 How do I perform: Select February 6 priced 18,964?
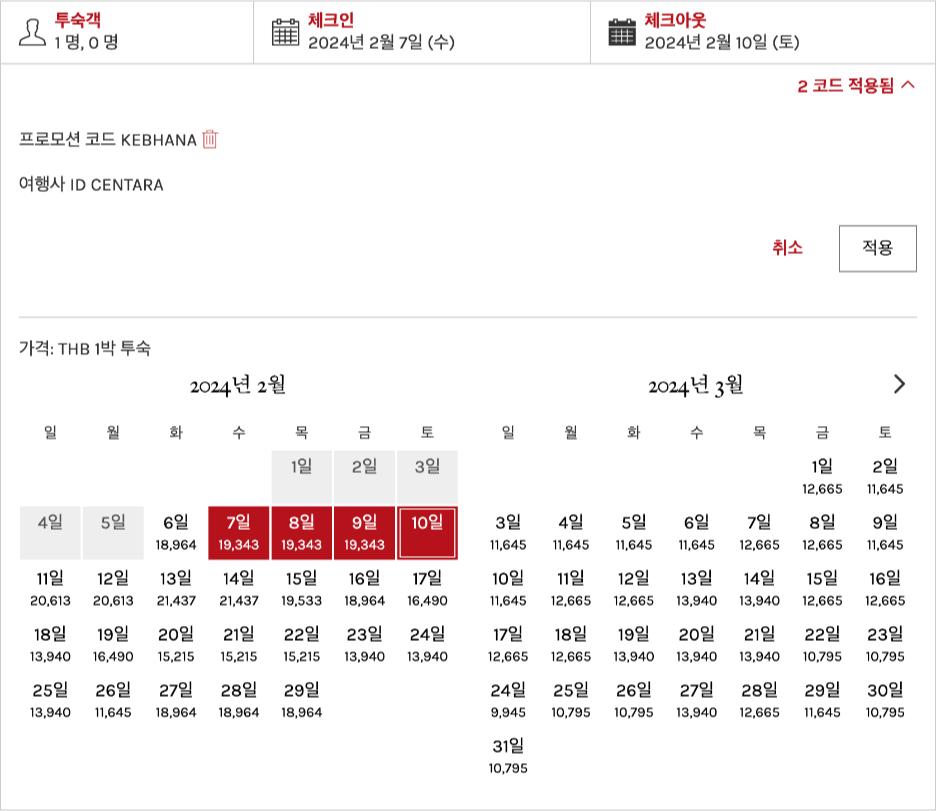point(175,533)
